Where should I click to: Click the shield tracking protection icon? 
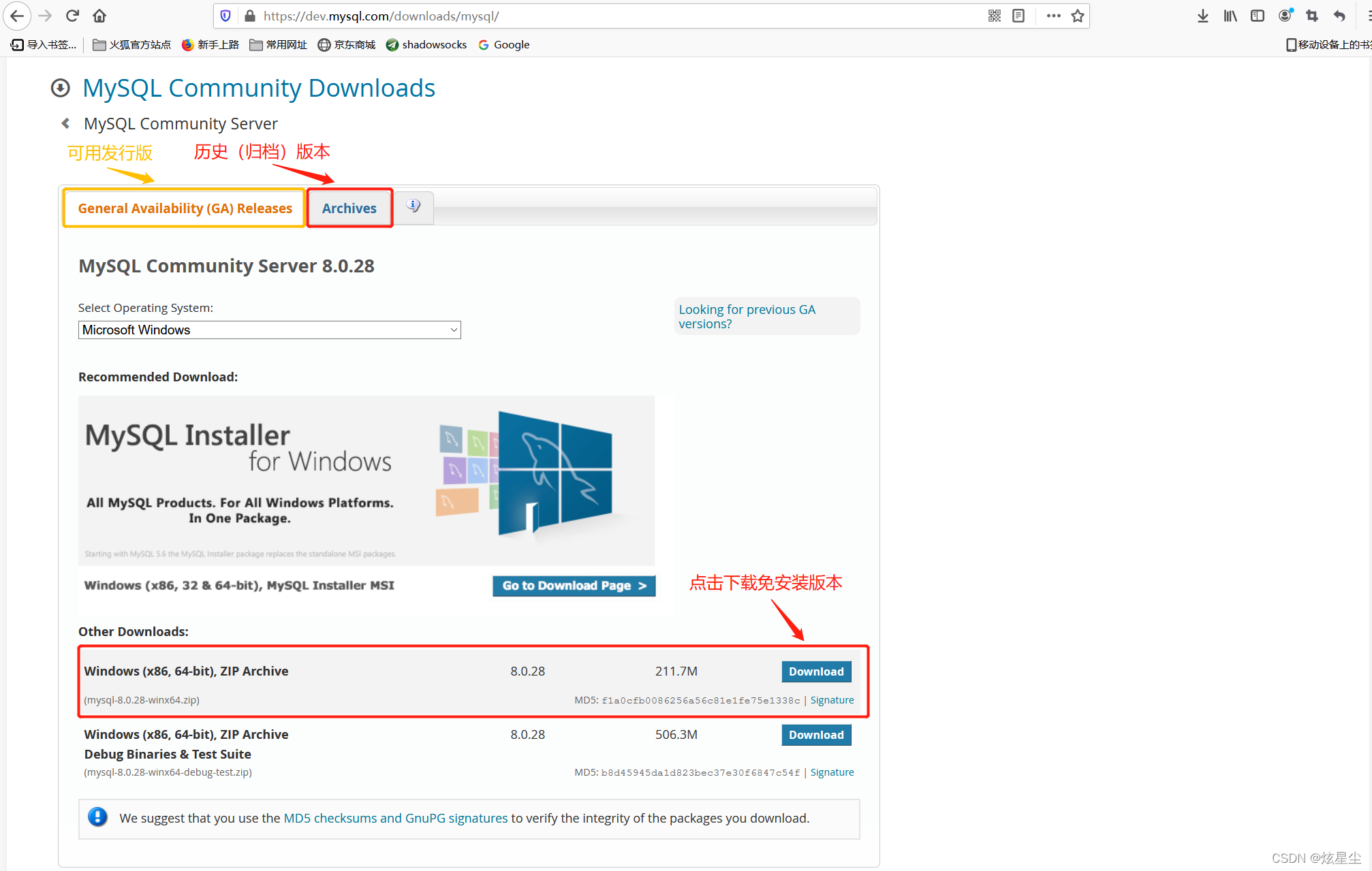[x=225, y=16]
